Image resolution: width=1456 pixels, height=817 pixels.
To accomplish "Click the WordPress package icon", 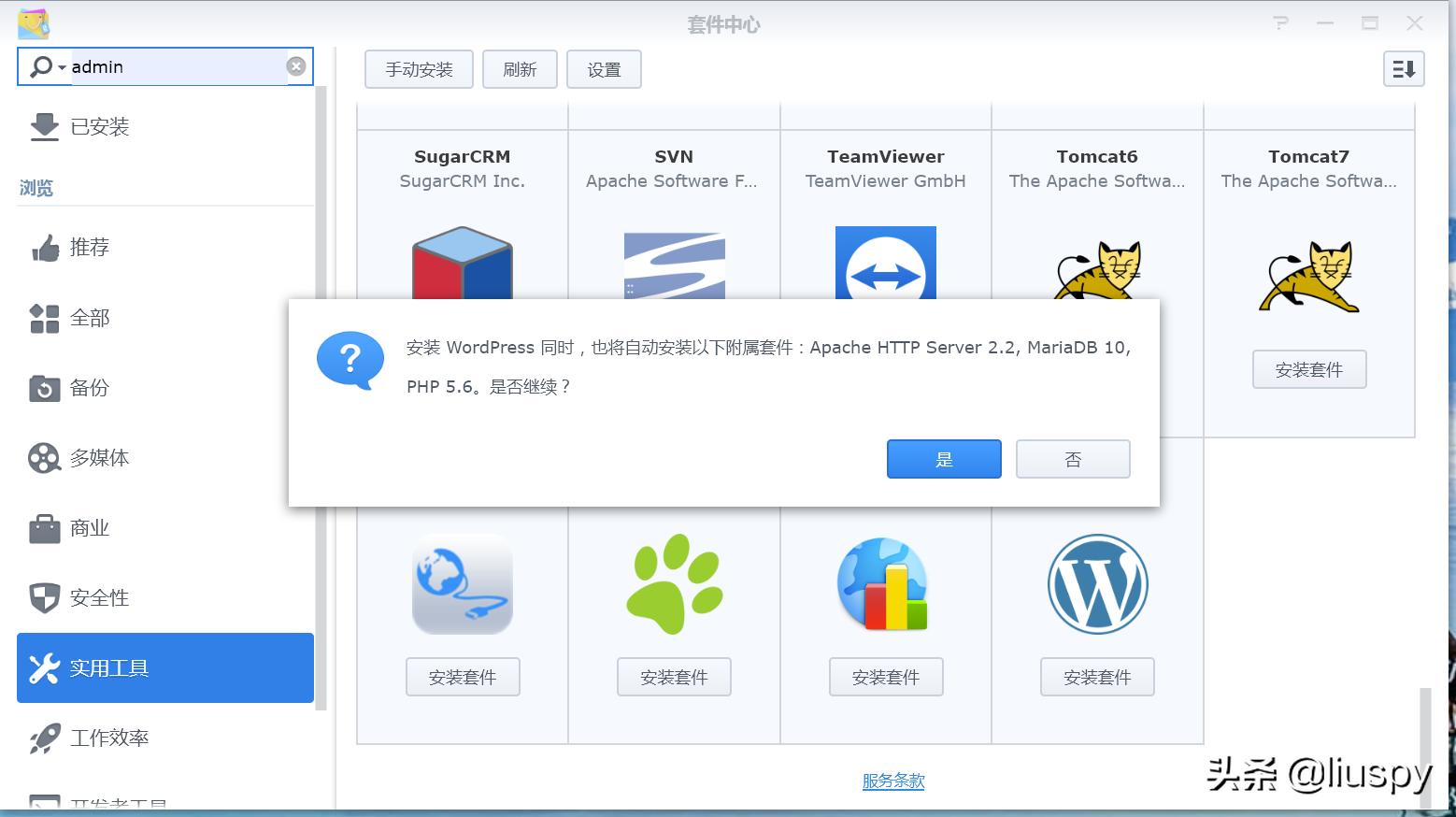I will pyautogui.click(x=1097, y=584).
